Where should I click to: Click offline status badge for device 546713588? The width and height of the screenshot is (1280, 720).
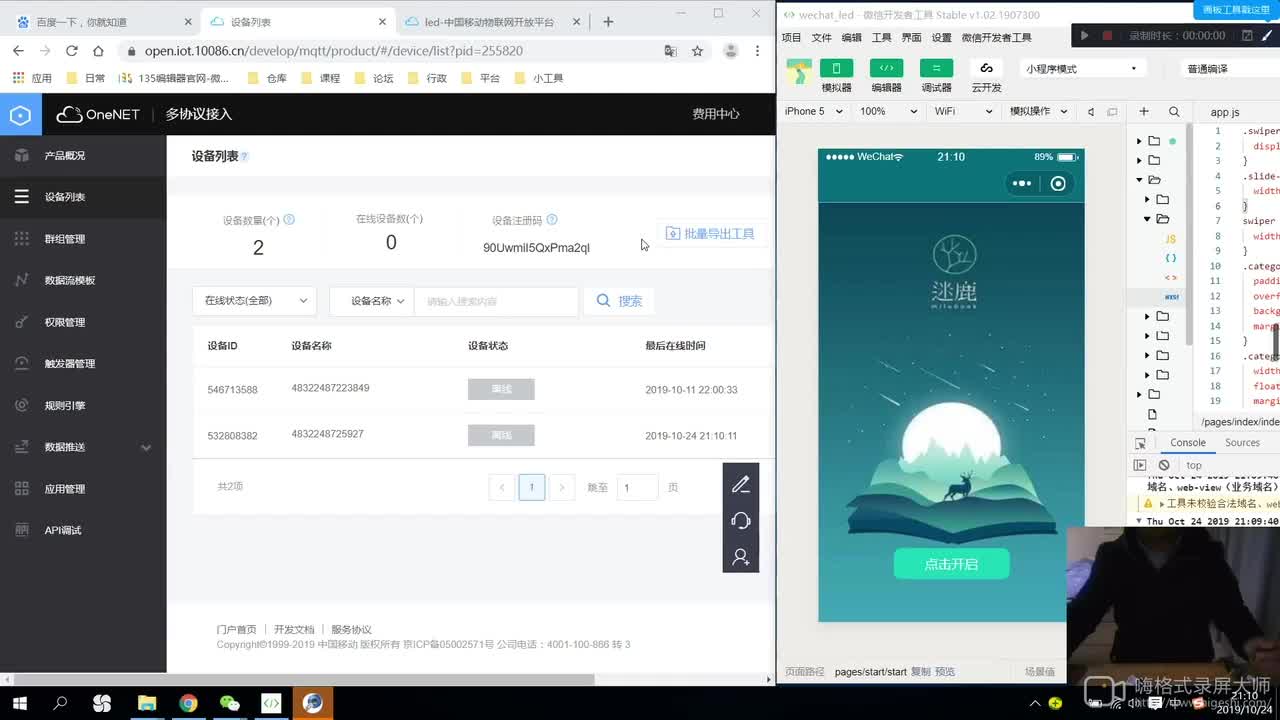[x=501, y=390]
